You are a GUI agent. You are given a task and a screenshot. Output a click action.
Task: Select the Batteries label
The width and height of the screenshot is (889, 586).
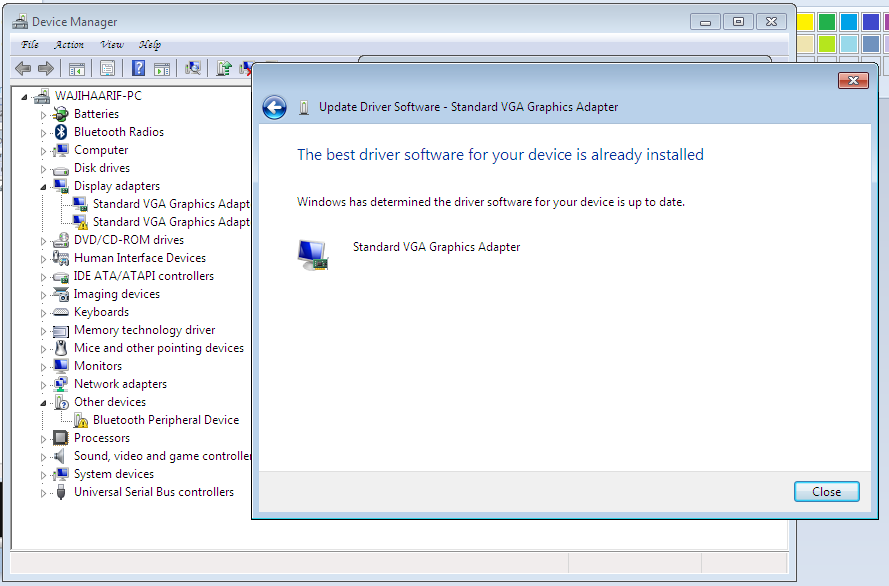click(x=96, y=114)
